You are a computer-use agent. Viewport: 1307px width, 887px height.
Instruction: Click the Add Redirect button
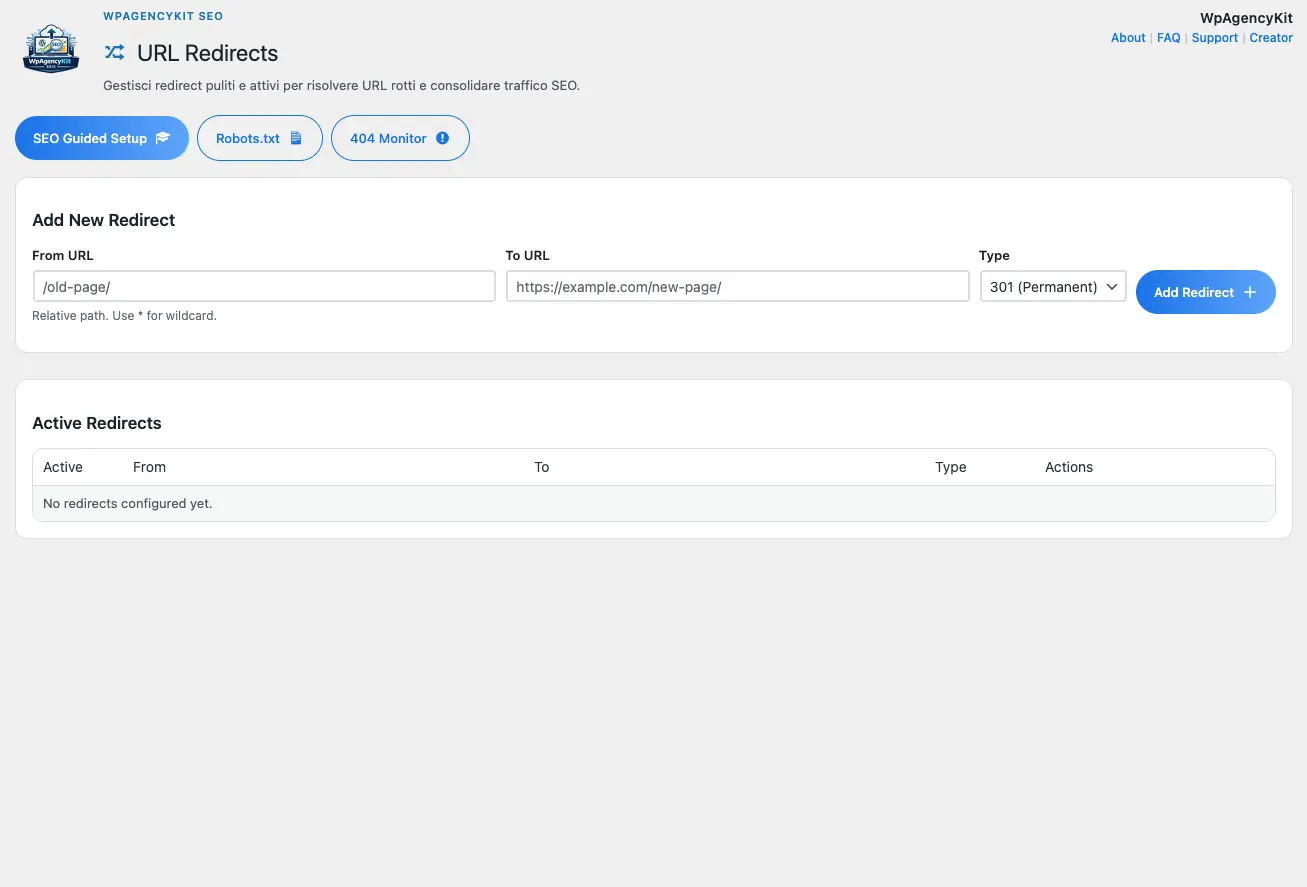[1206, 292]
